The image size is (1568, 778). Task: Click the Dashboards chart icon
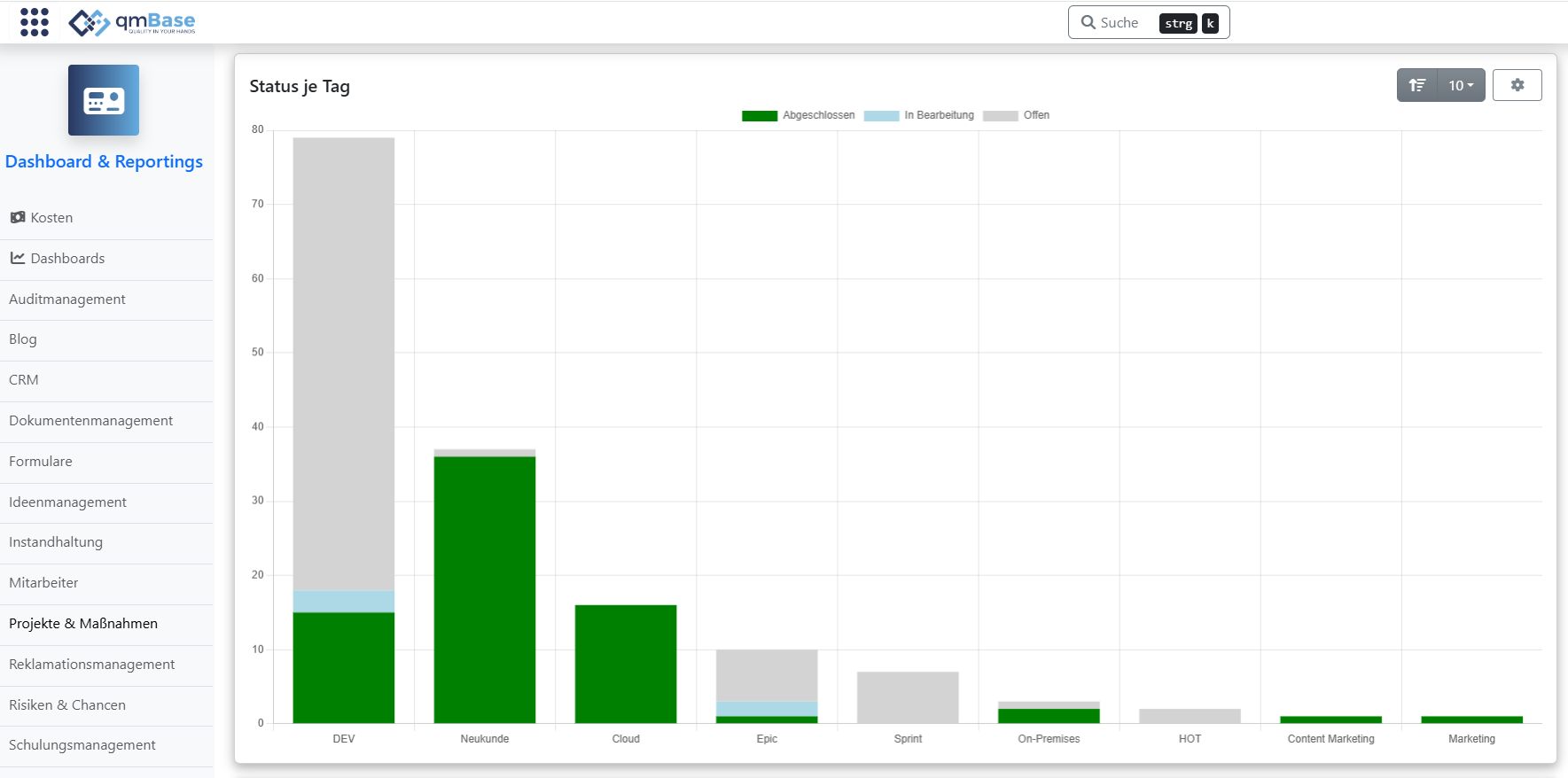18,258
